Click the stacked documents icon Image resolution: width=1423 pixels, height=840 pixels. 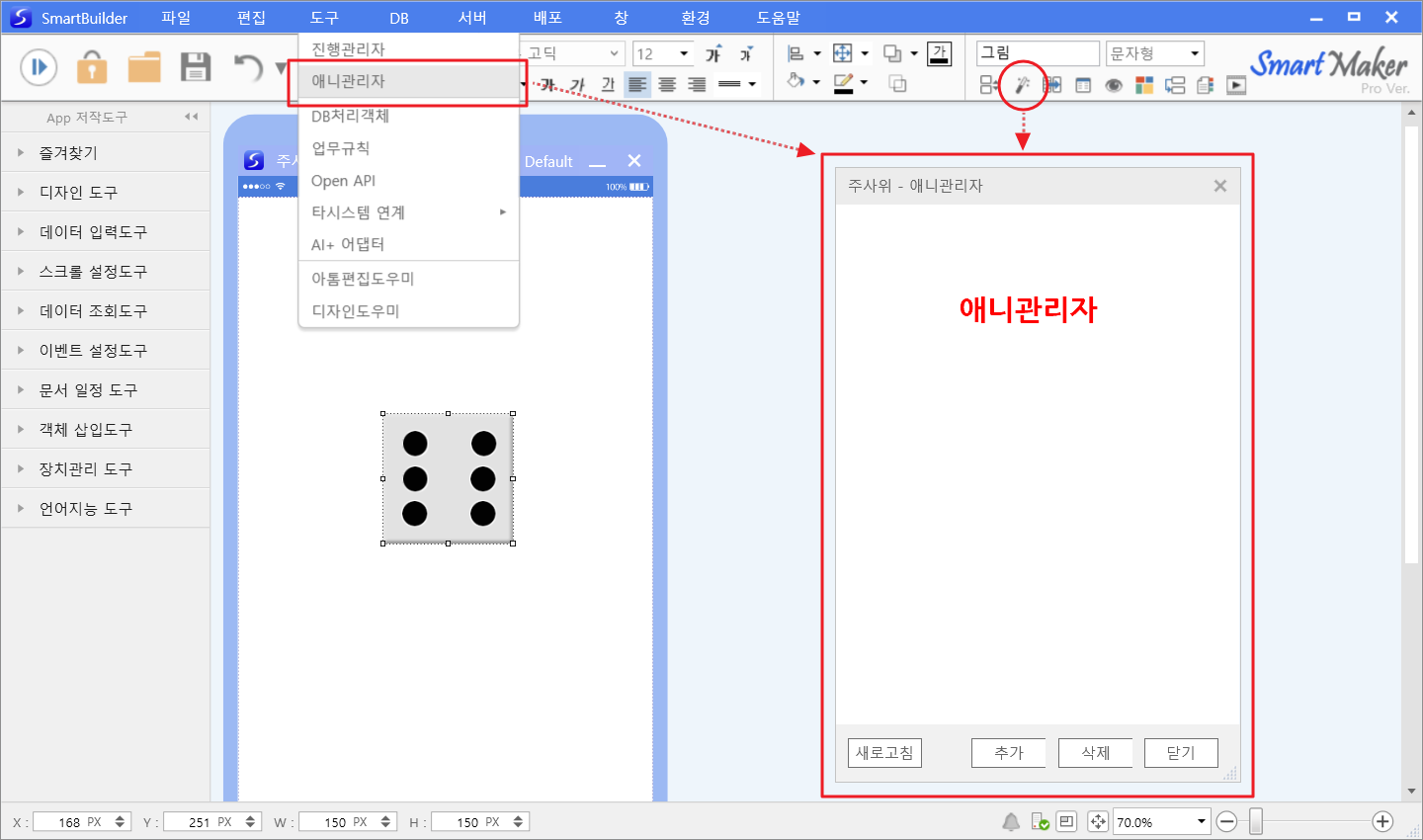point(1205,85)
